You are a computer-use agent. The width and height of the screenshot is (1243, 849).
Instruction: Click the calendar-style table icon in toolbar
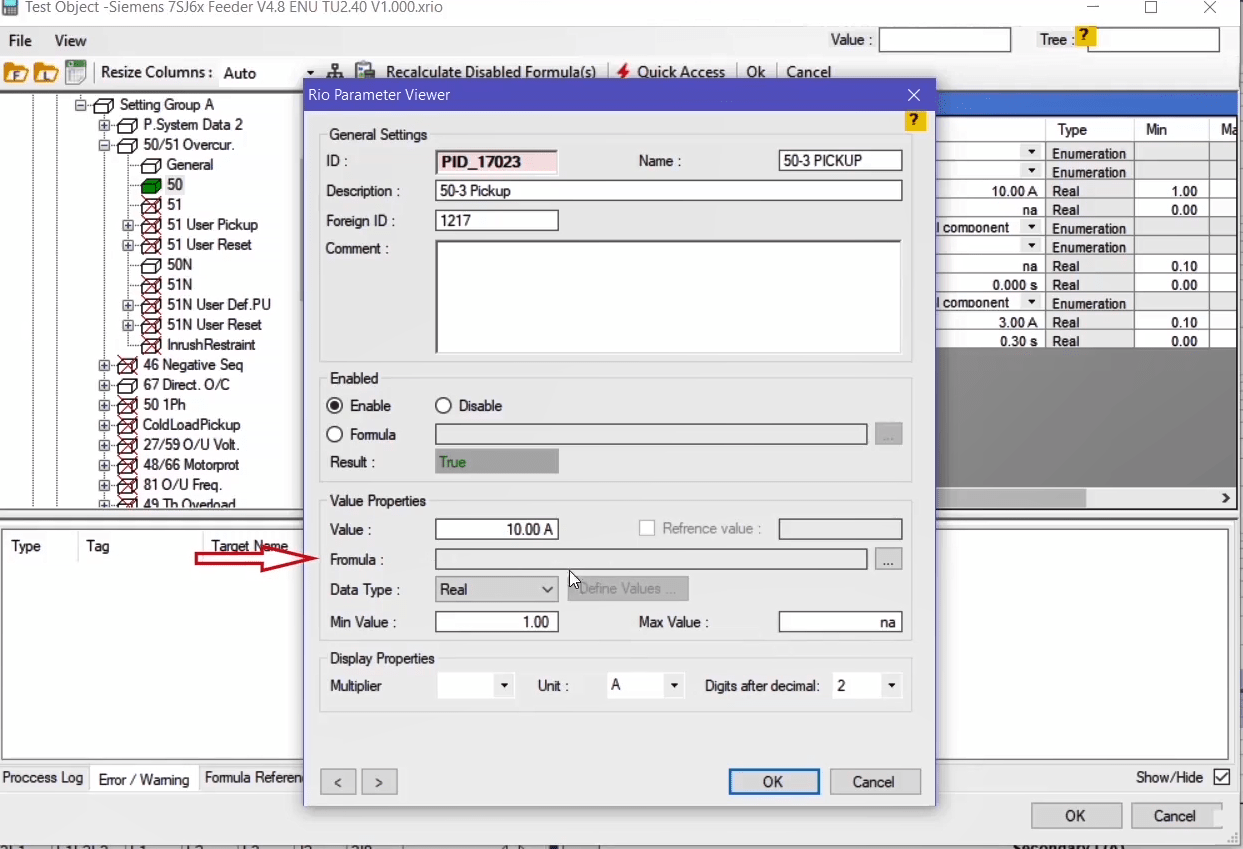[x=75, y=73]
